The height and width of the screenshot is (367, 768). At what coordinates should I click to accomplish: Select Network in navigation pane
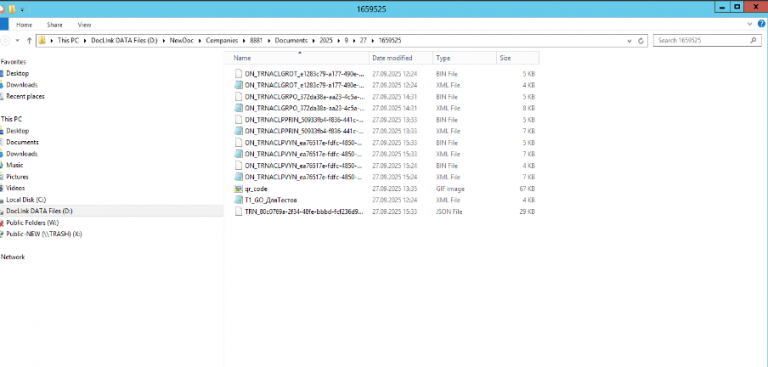tap(13, 257)
